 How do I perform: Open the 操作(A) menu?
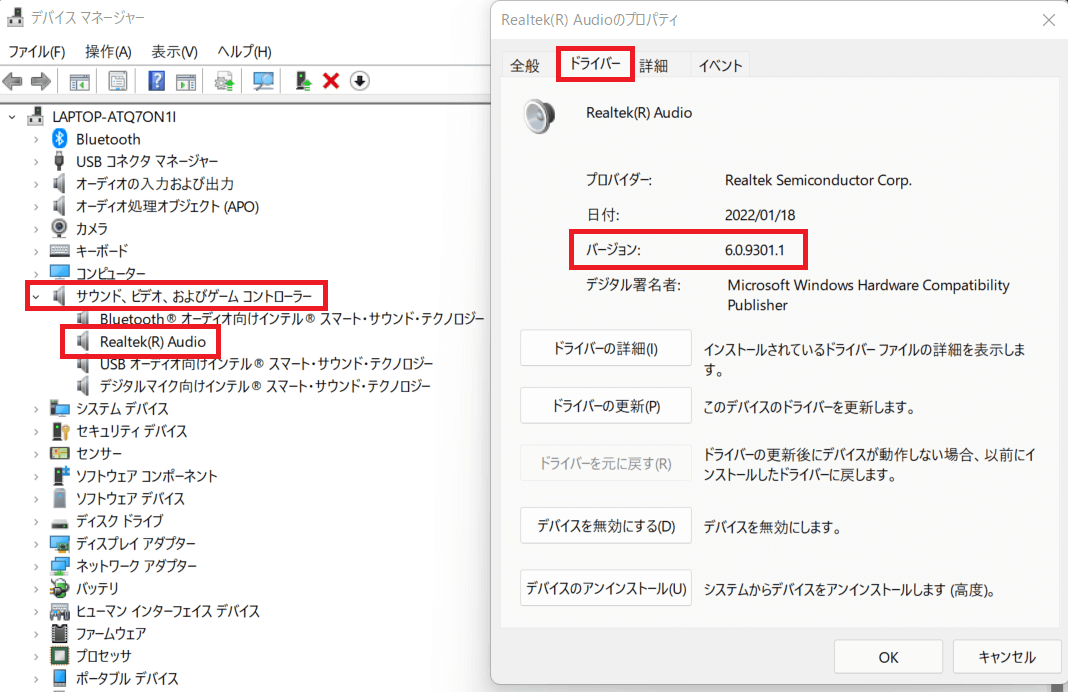[108, 52]
